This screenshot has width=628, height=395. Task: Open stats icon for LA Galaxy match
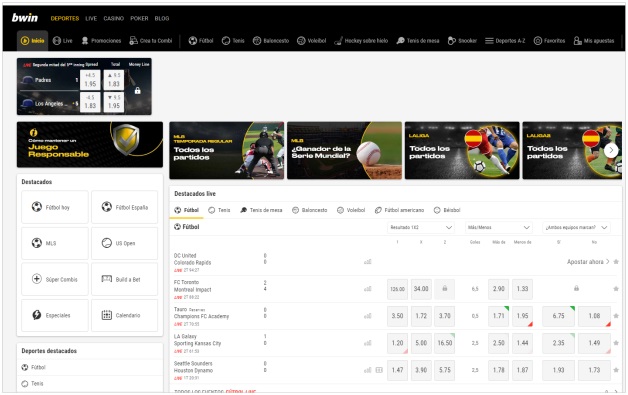click(x=368, y=343)
